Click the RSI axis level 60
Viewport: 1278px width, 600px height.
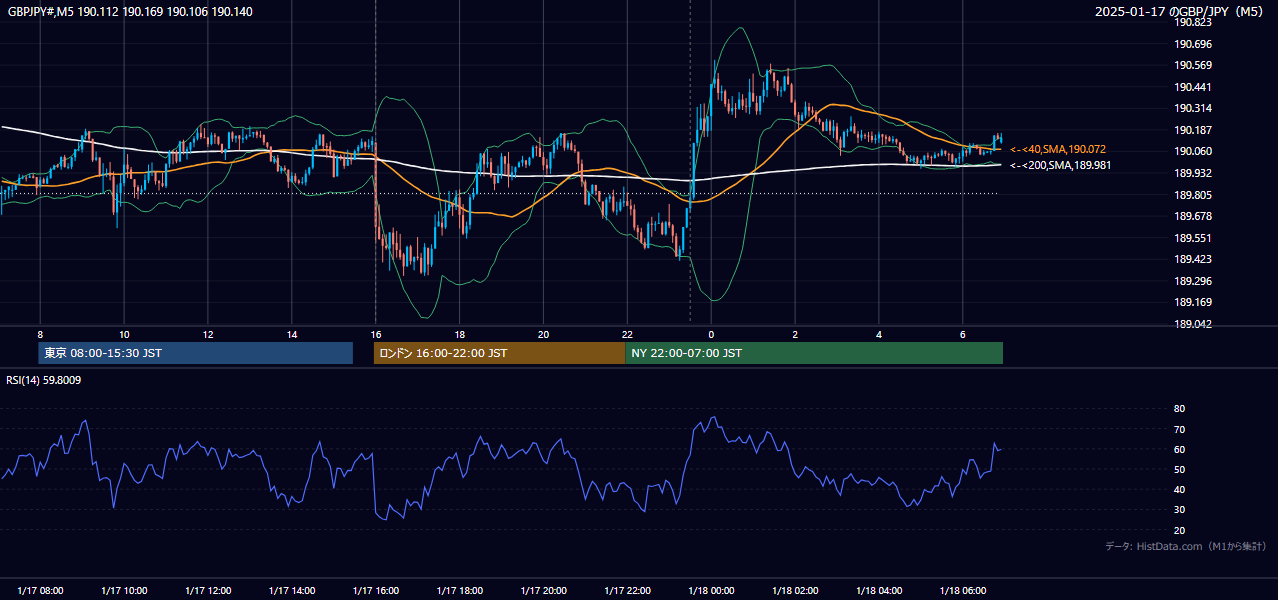1180,449
